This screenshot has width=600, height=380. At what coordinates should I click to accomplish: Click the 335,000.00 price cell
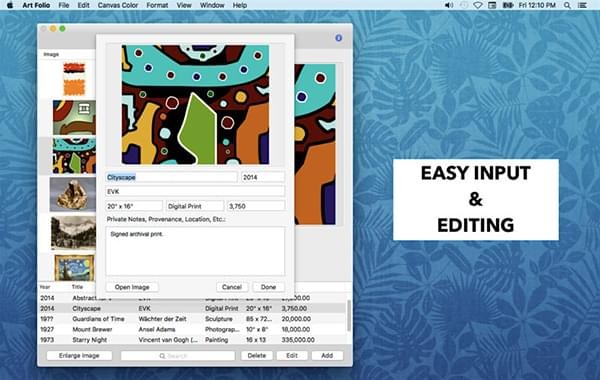point(298,340)
